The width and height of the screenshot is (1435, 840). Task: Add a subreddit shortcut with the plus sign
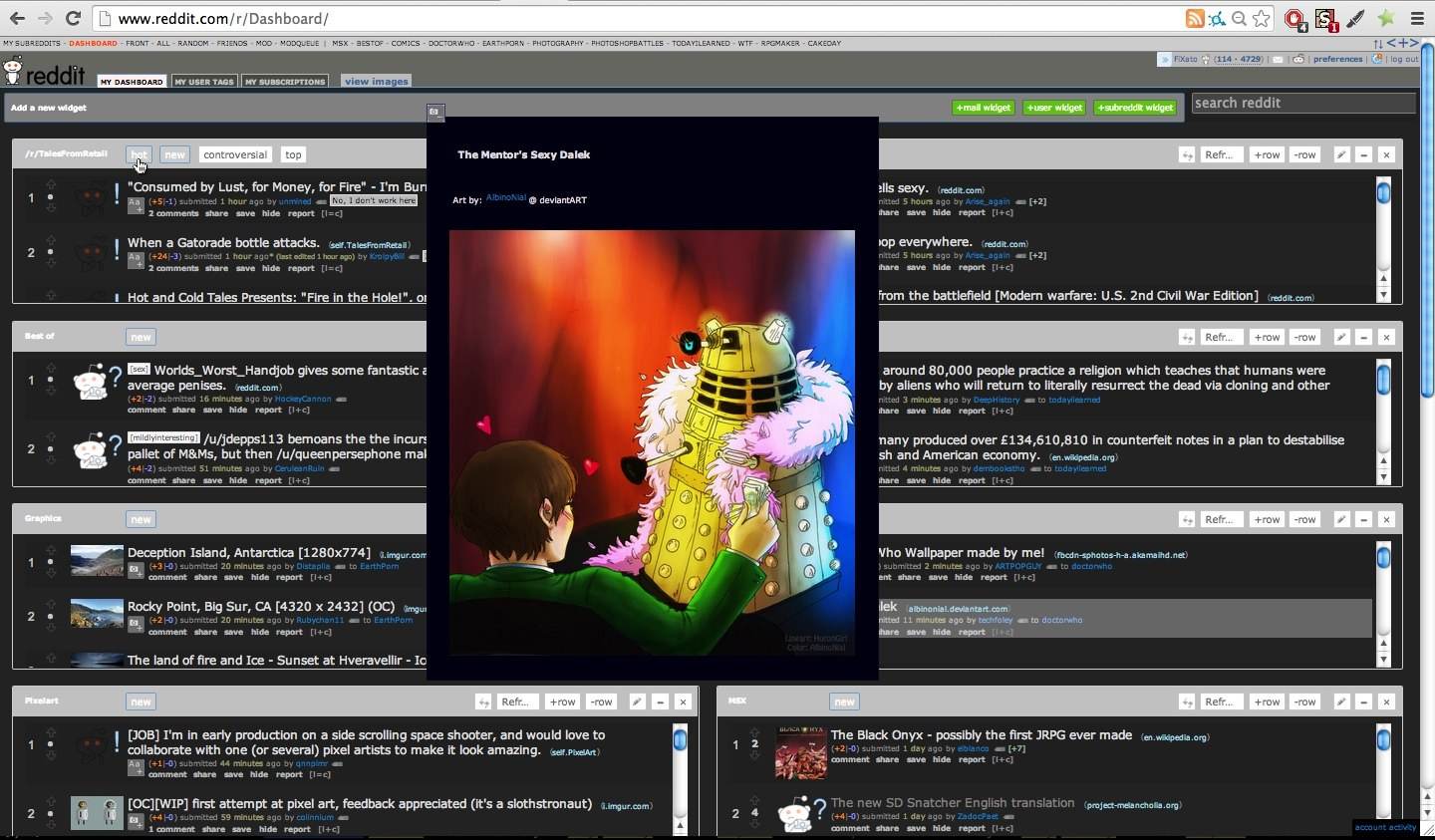(1404, 43)
